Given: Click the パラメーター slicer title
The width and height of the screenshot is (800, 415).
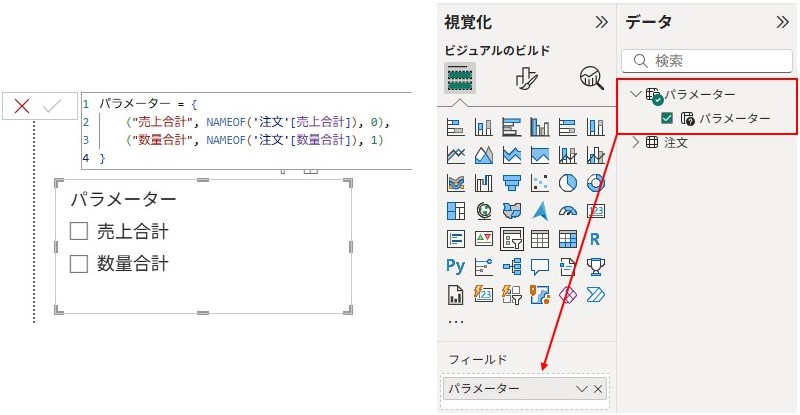Looking at the screenshot, I should point(123,199).
